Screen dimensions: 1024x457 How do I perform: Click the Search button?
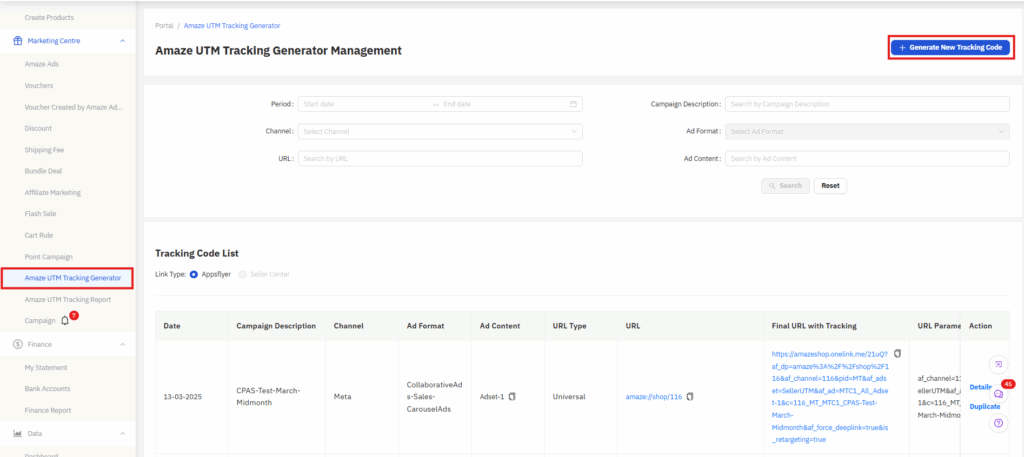[x=785, y=185]
